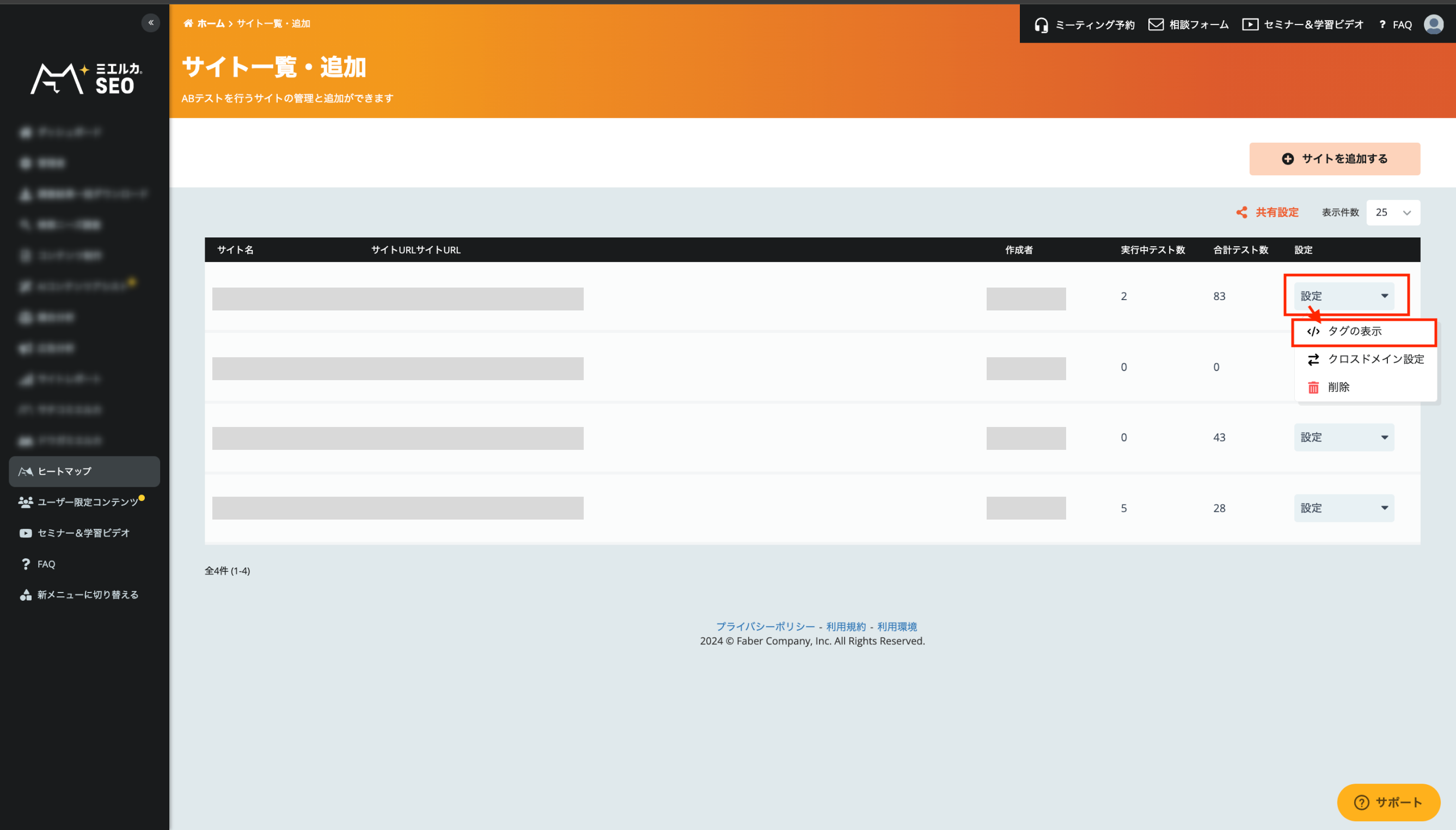Click the home icon in breadcrumb
The width and height of the screenshot is (1456, 830).
pyautogui.click(x=188, y=23)
